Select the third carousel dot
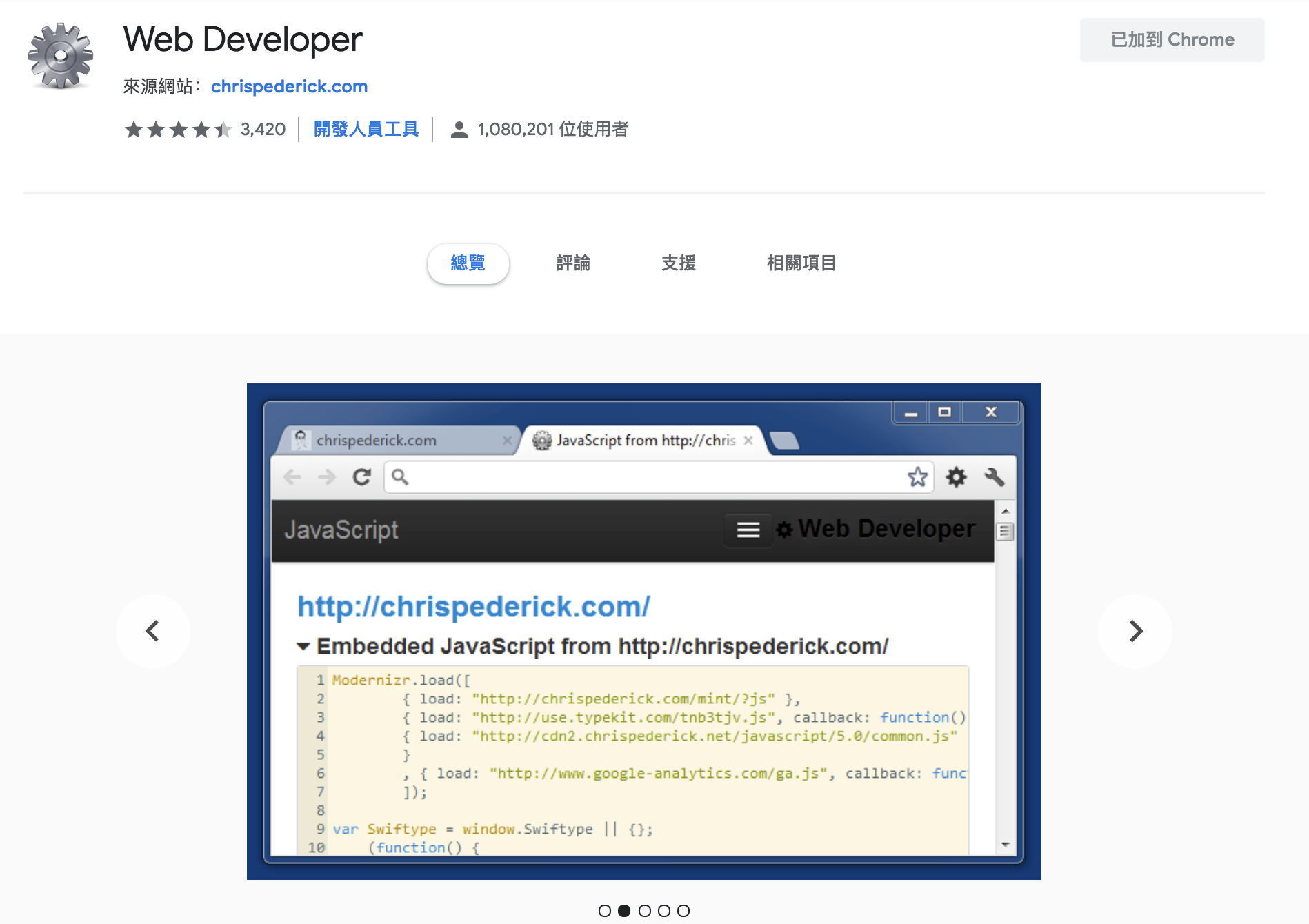Image resolution: width=1309 pixels, height=924 pixels. point(645,911)
